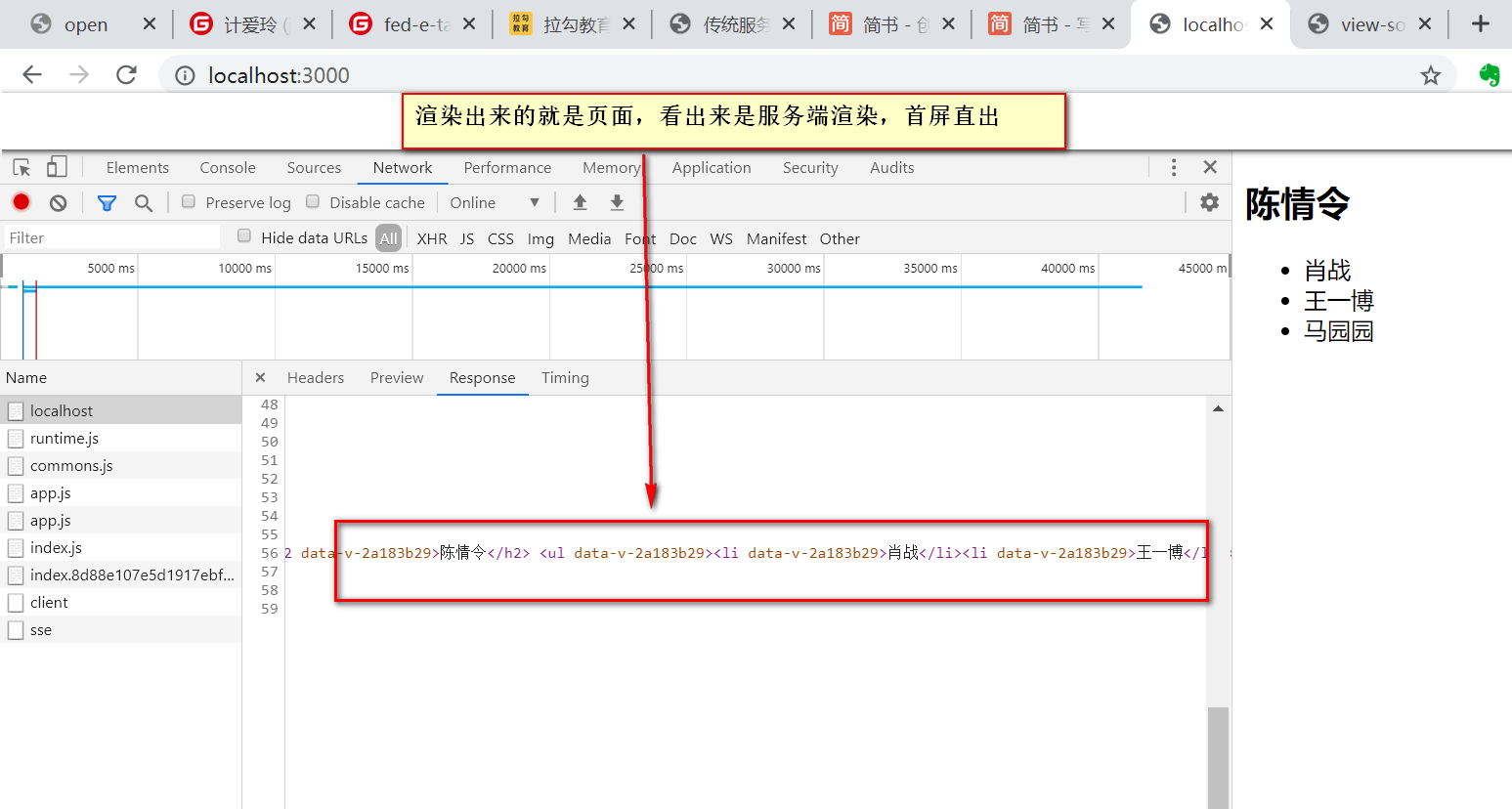Filter requests by Img
1512x809 pixels.
(540, 238)
